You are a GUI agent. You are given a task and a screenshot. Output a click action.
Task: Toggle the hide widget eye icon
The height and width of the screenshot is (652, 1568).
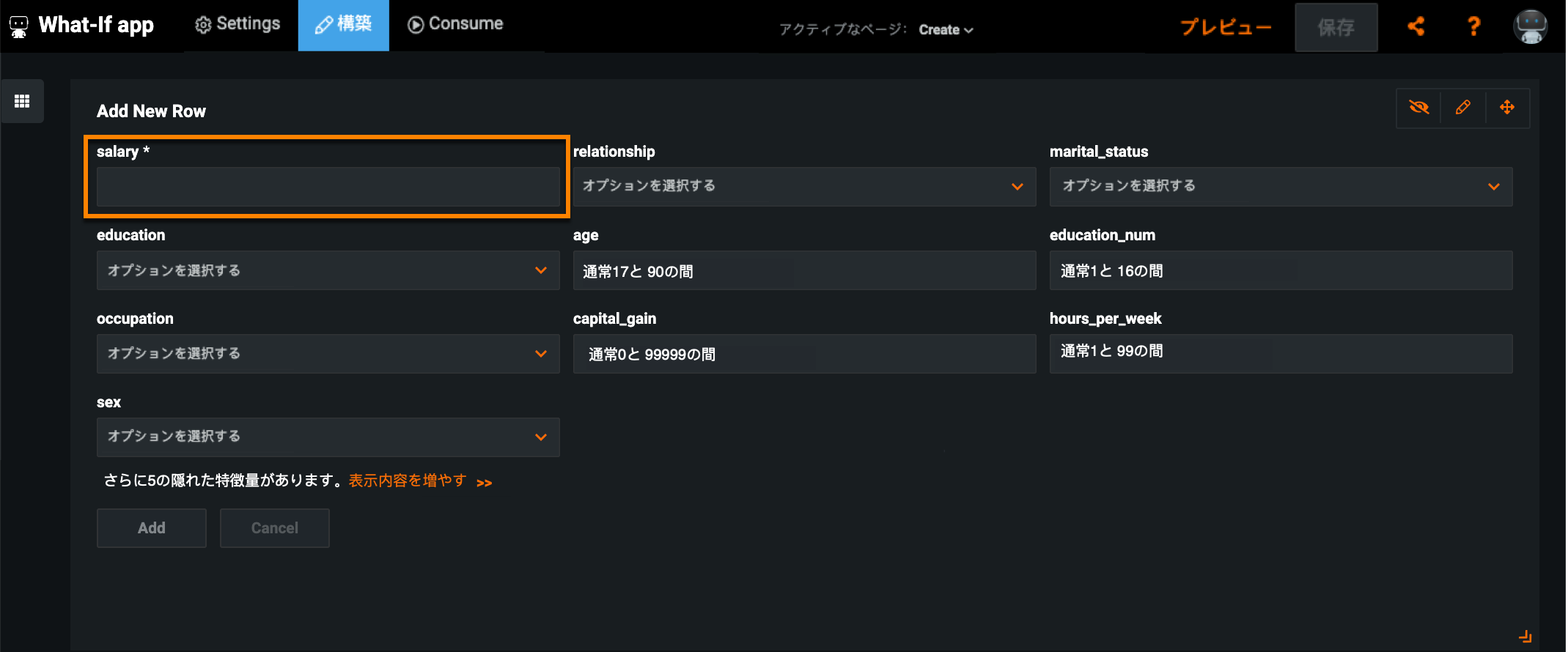click(x=1418, y=108)
